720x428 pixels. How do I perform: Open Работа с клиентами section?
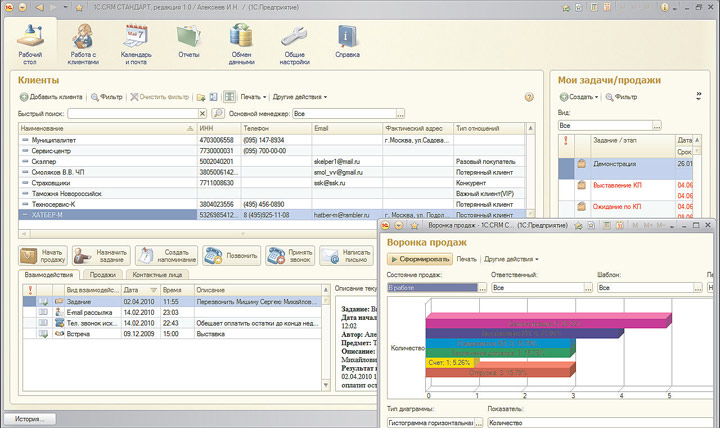83,44
